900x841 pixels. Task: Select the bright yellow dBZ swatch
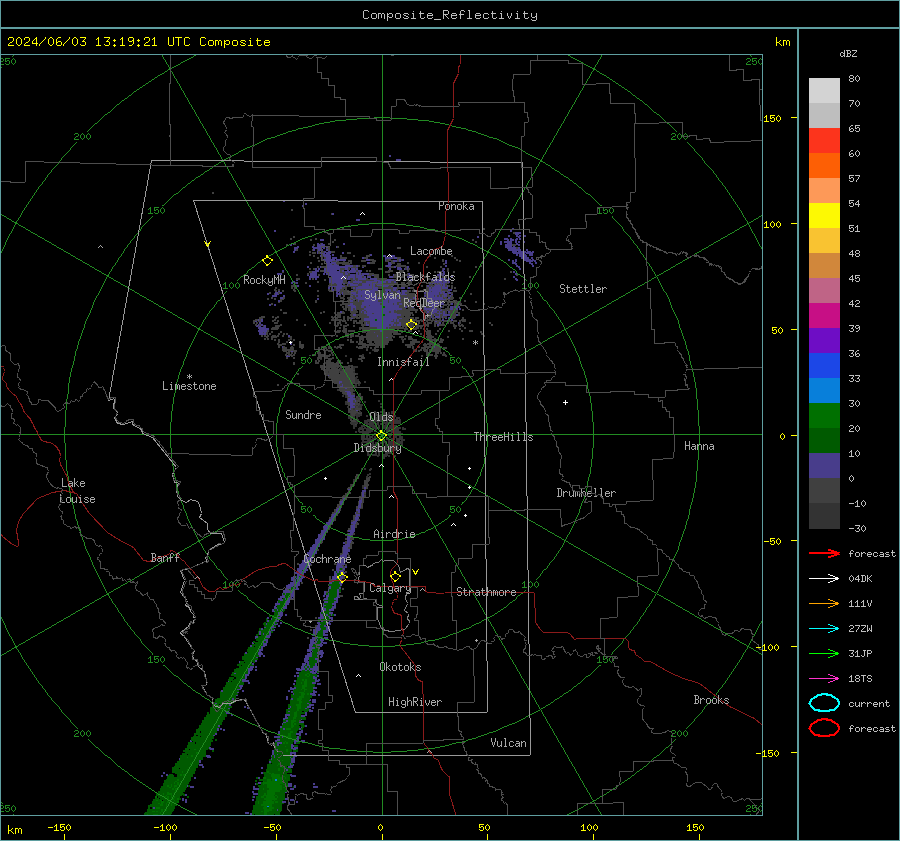coord(824,215)
